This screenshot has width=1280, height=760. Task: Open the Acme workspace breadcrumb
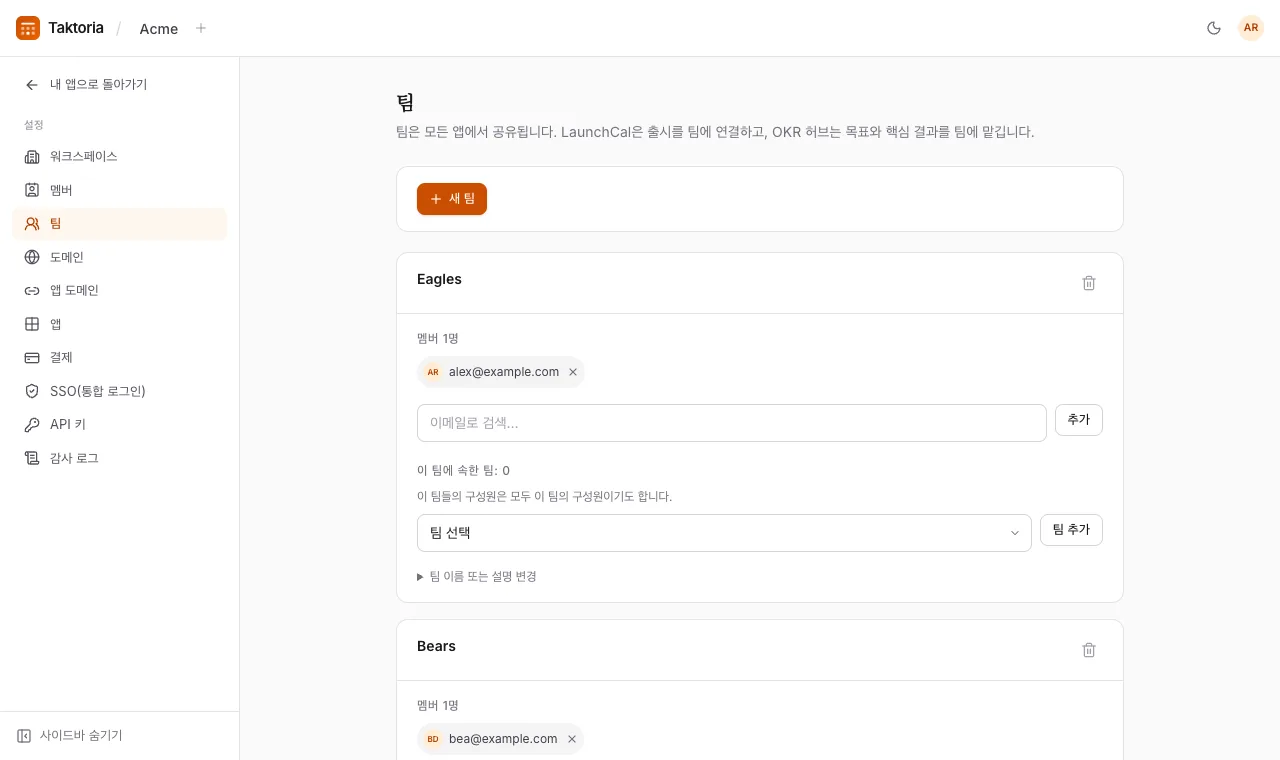pyautogui.click(x=159, y=29)
